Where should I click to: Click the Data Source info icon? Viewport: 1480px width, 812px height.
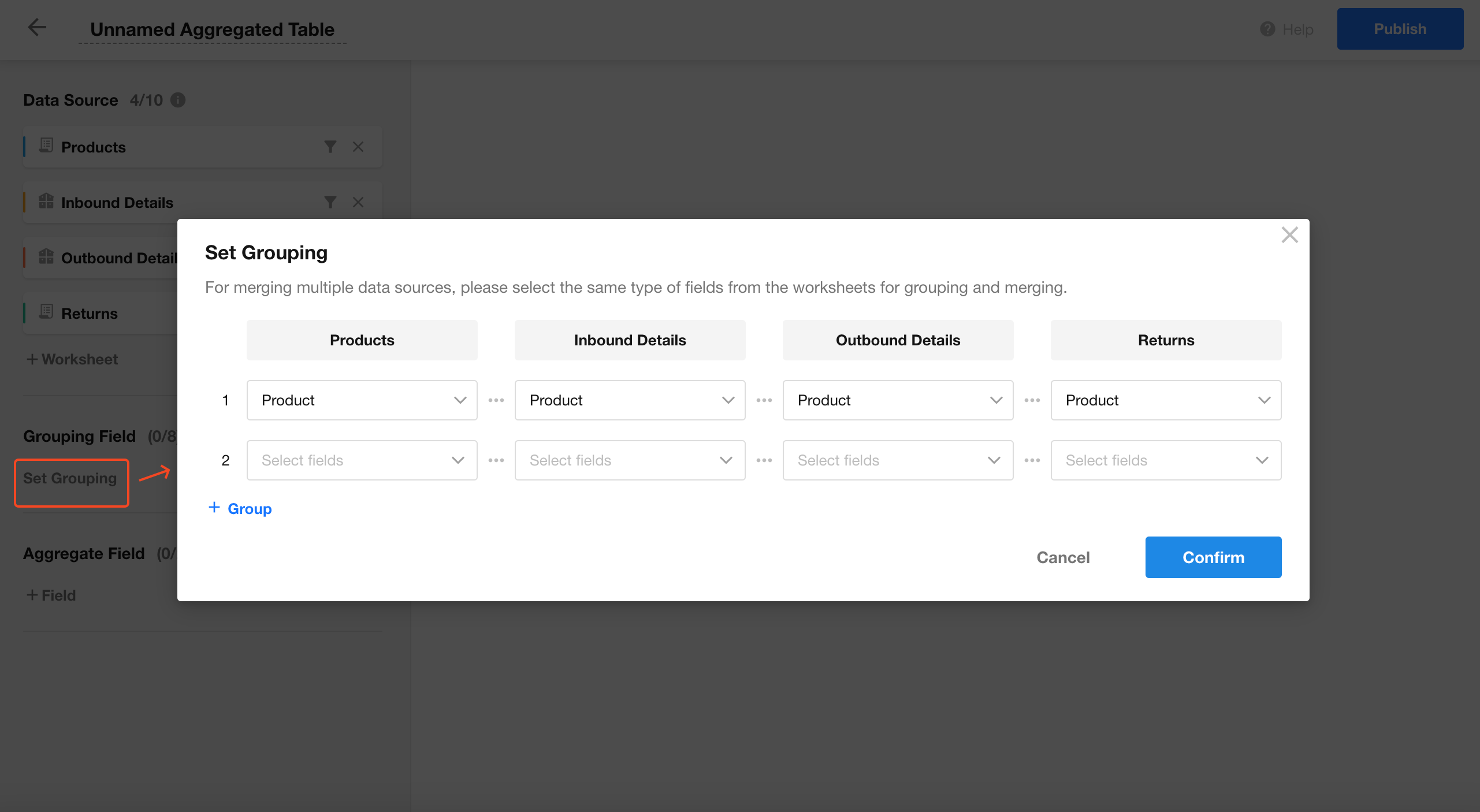pyautogui.click(x=178, y=100)
